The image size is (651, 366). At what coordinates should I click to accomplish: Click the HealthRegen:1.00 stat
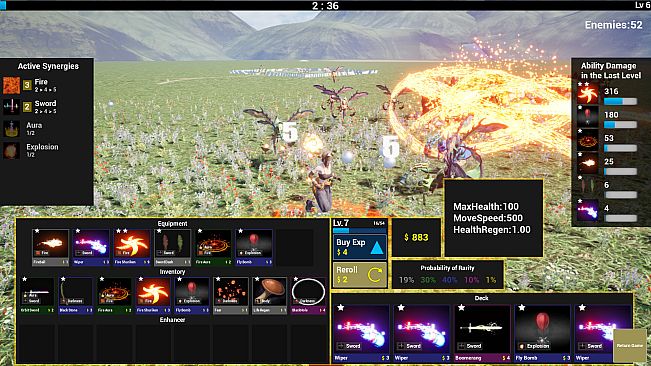(x=492, y=230)
